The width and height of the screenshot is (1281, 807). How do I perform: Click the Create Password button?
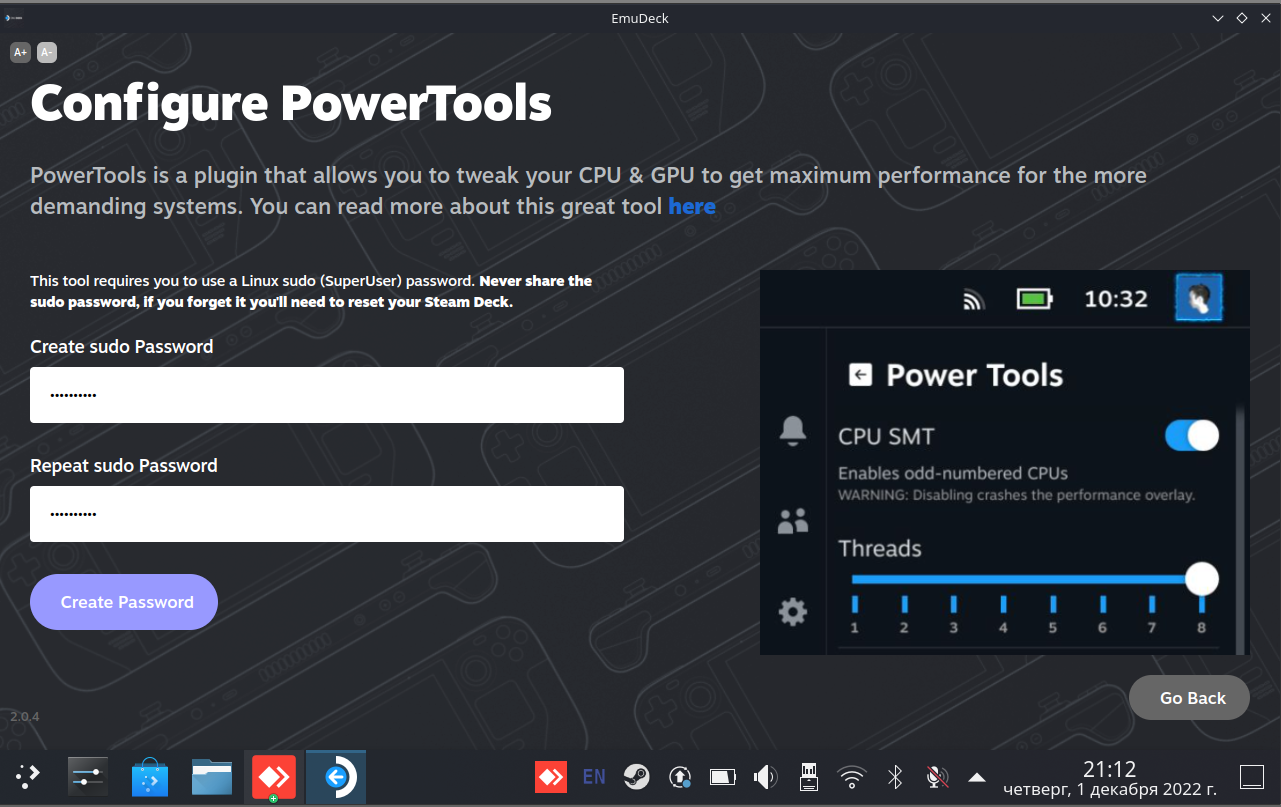pyautogui.click(x=124, y=602)
